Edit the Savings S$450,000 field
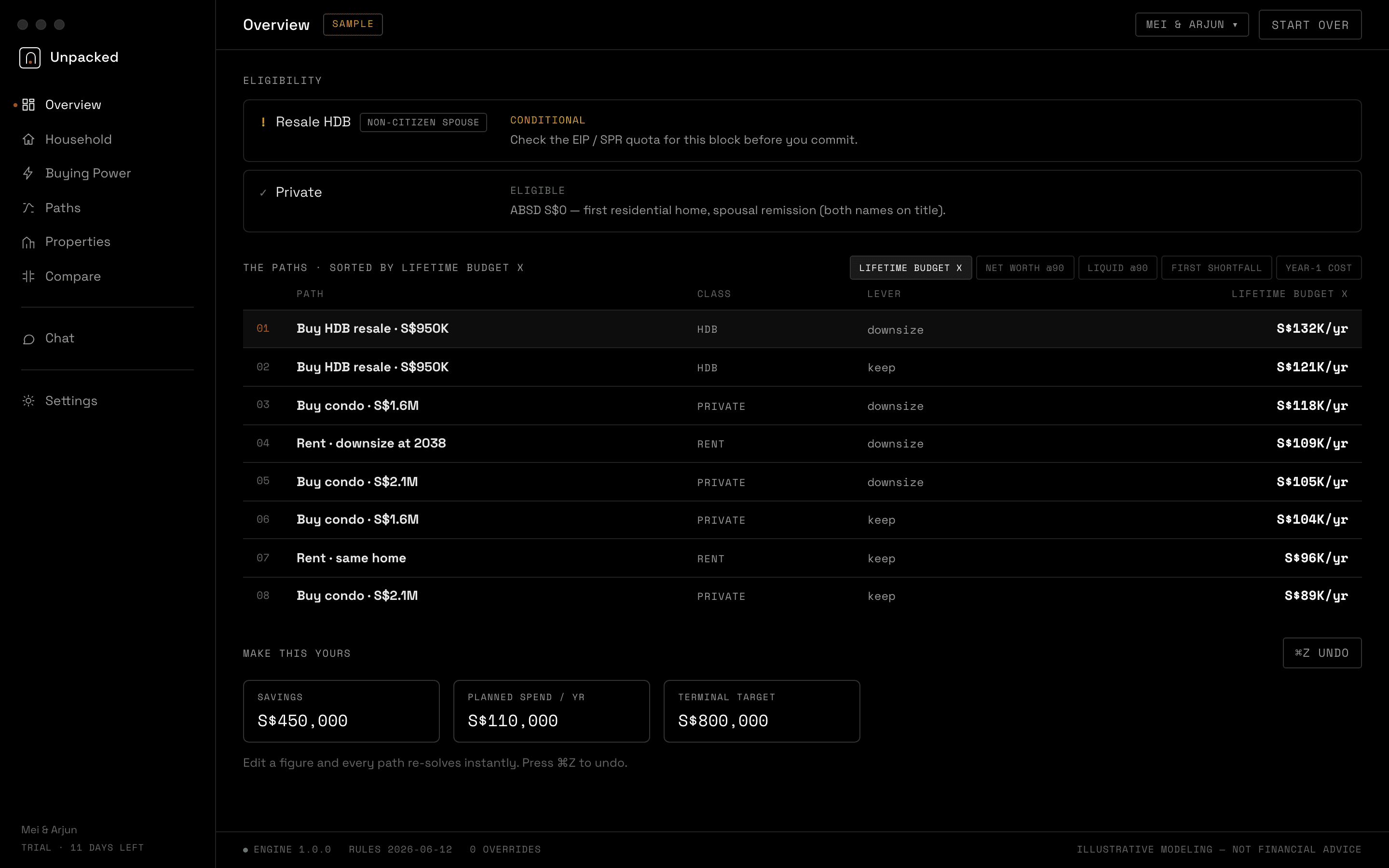The height and width of the screenshot is (868, 1389). 341,711
